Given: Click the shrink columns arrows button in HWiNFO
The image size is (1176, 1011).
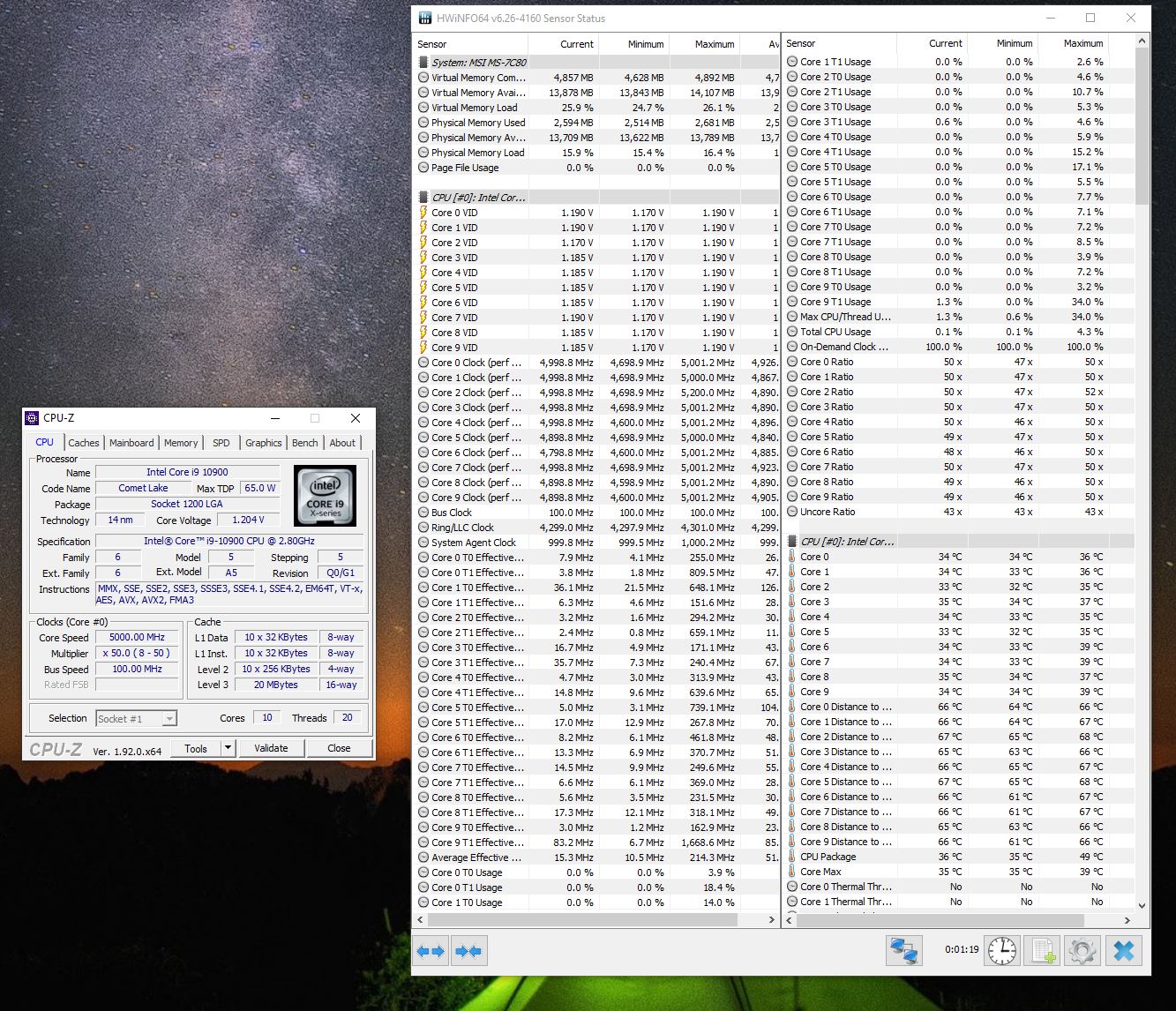Looking at the screenshot, I should pyautogui.click(x=468, y=951).
